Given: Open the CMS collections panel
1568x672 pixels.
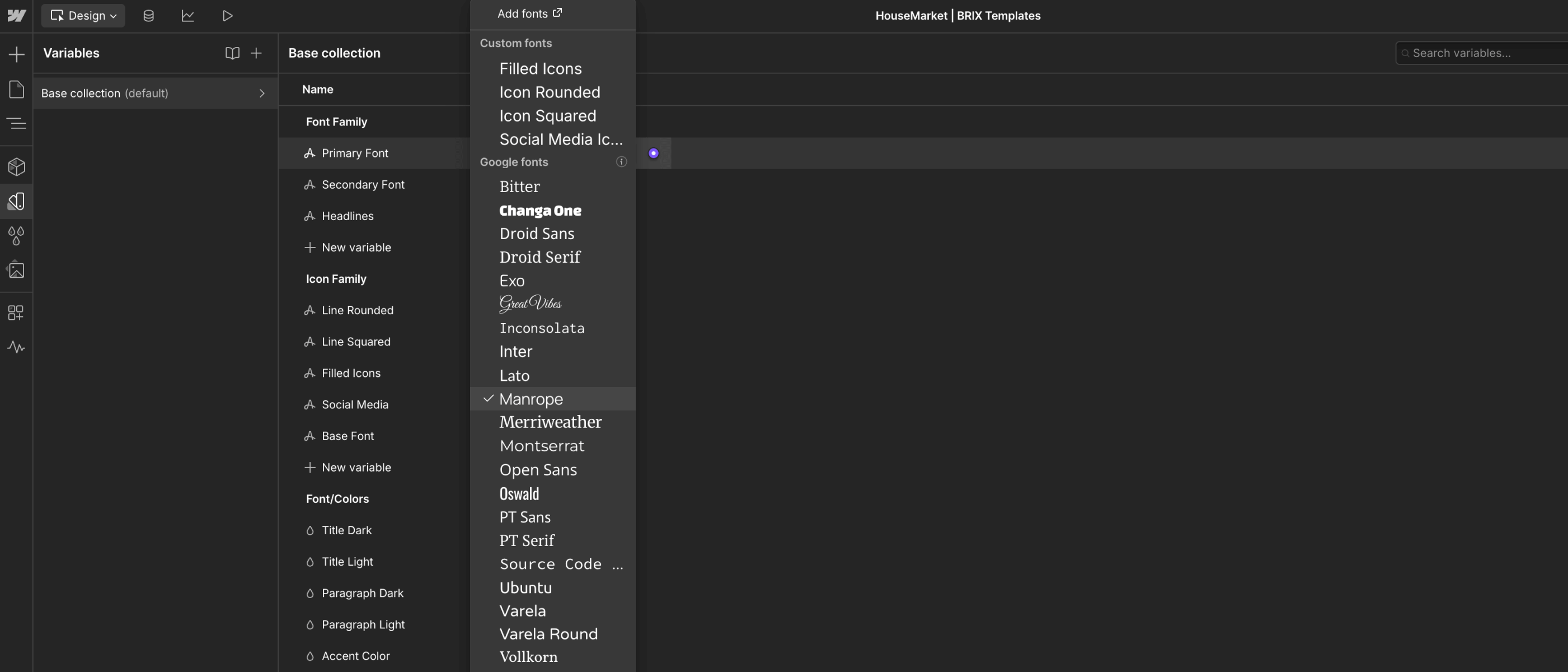Looking at the screenshot, I should 148,15.
